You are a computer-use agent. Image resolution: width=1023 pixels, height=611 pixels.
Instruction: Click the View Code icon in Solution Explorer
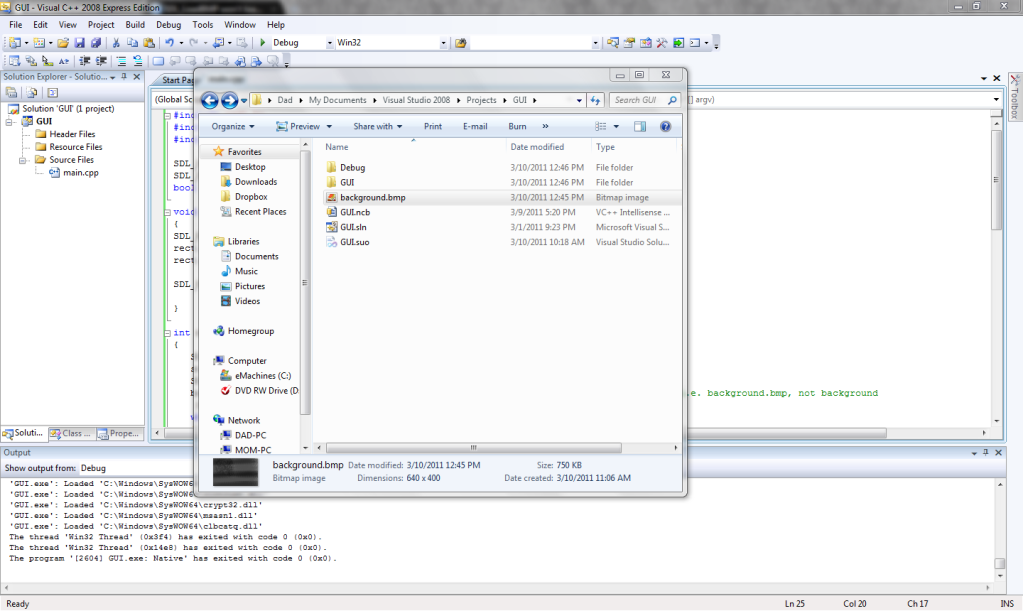(x=53, y=93)
